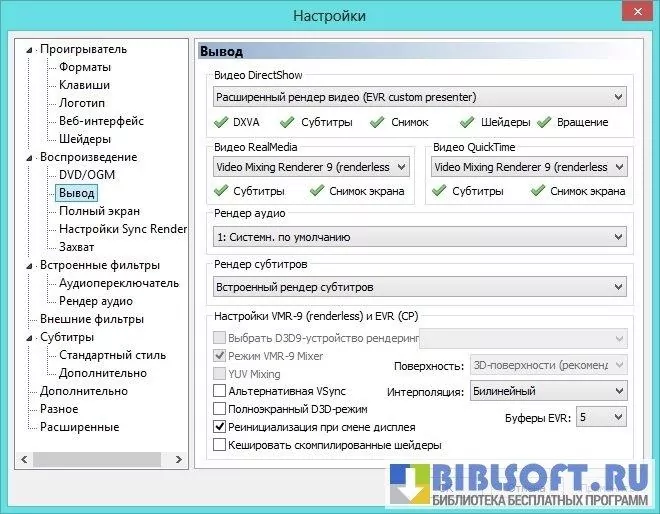660x514 pixels.
Task: Click the green DXVA checkmark icon
Action: click(x=222, y=123)
